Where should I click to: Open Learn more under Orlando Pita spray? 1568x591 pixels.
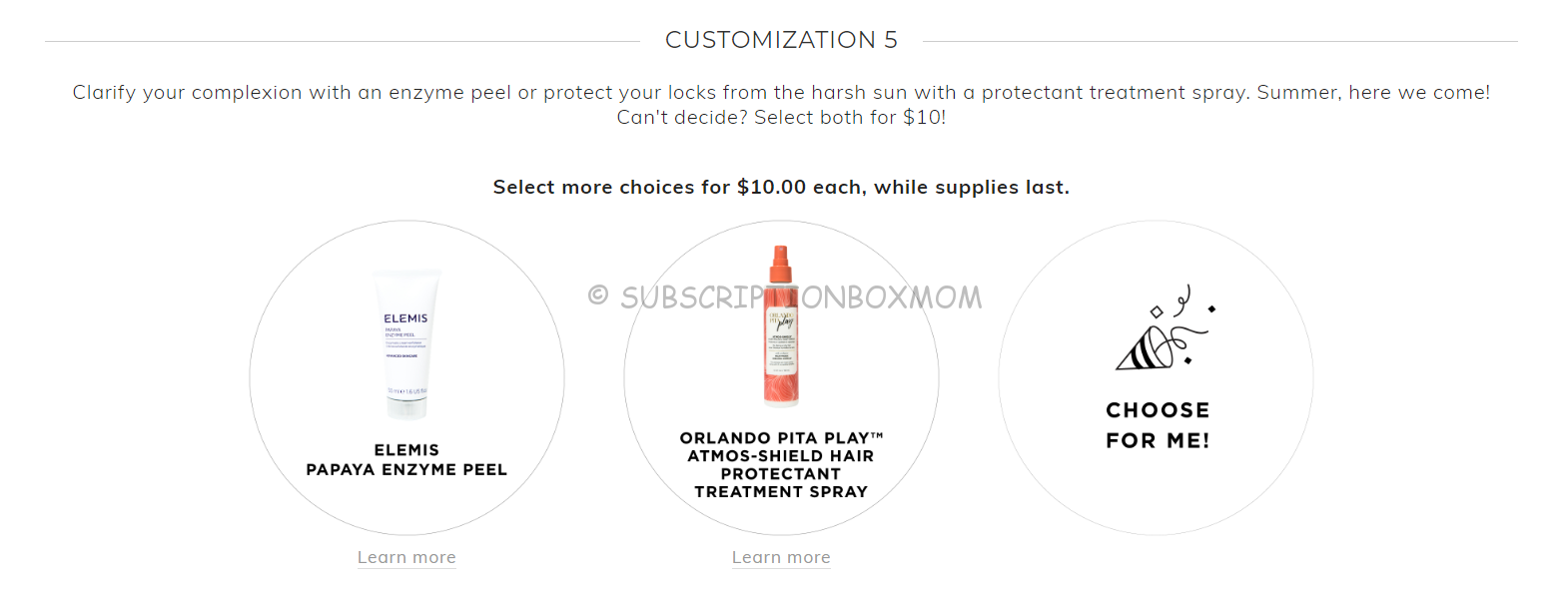781,557
